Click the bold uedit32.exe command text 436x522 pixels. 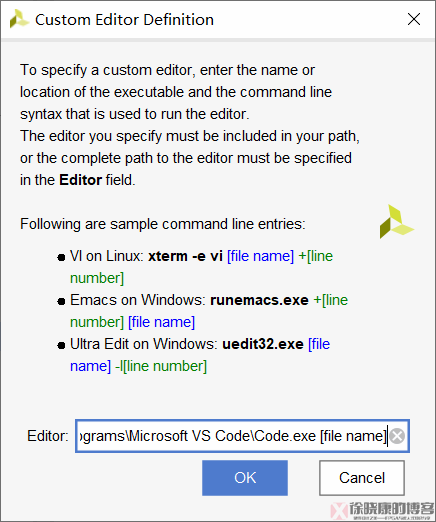pos(263,344)
